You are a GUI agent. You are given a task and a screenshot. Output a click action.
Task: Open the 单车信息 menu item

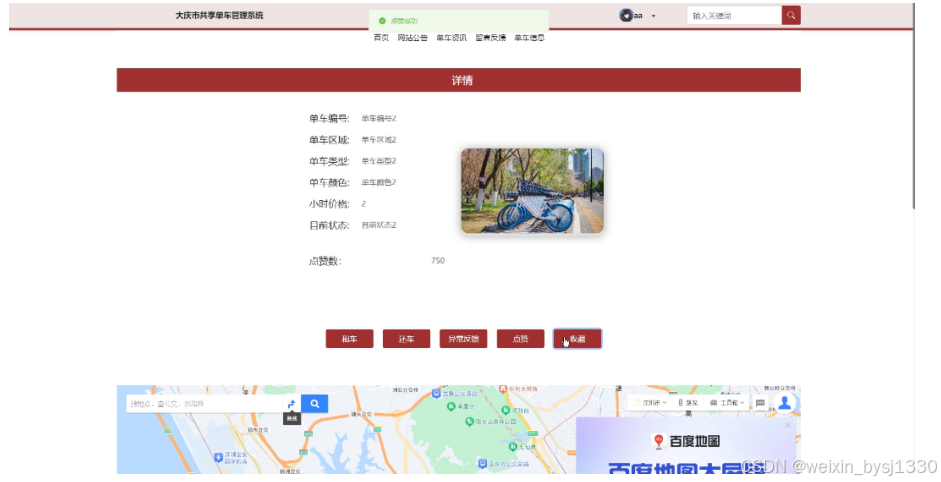coord(529,38)
